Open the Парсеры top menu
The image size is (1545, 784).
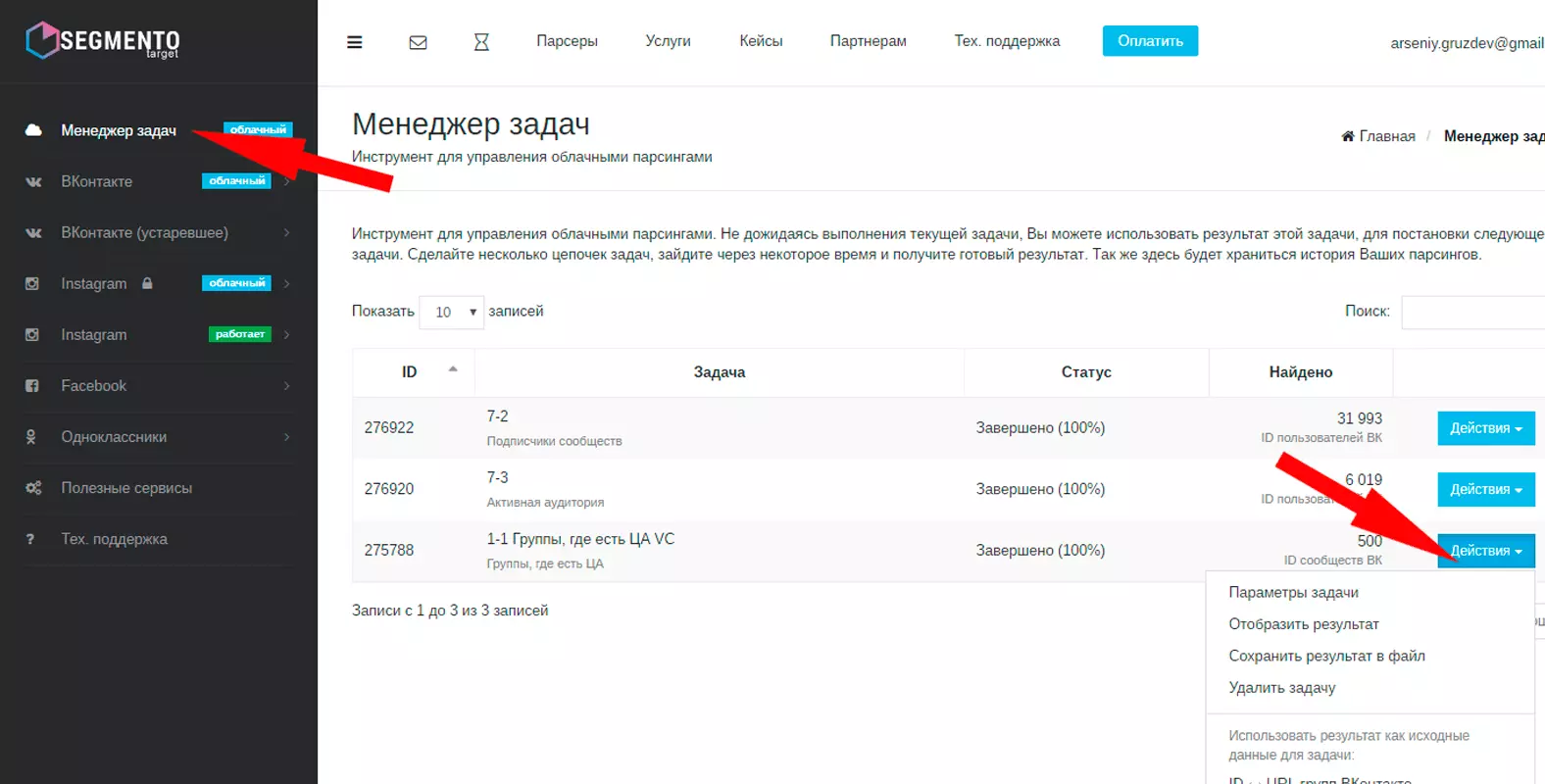[567, 41]
